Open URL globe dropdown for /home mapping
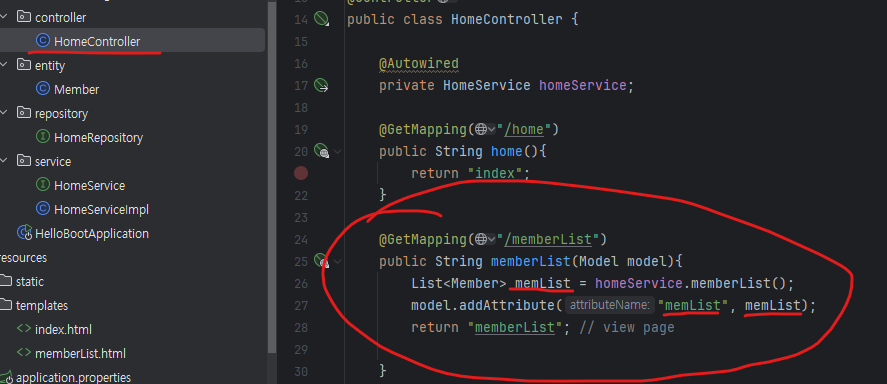Image resolution: width=887 pixels, height=384 pixels. tap(485, 130)
